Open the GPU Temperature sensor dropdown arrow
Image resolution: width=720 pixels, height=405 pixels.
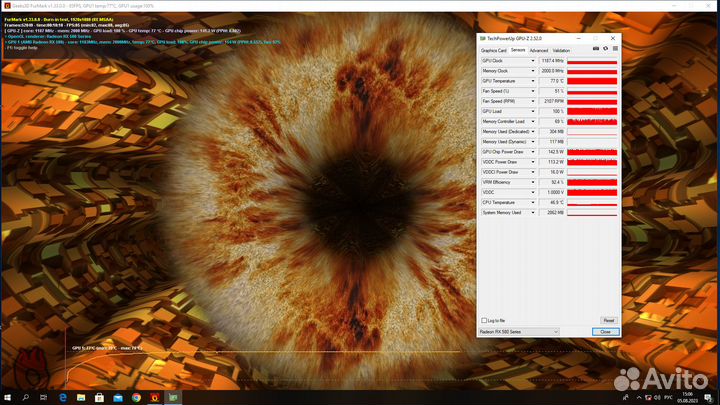coord(534,81)
